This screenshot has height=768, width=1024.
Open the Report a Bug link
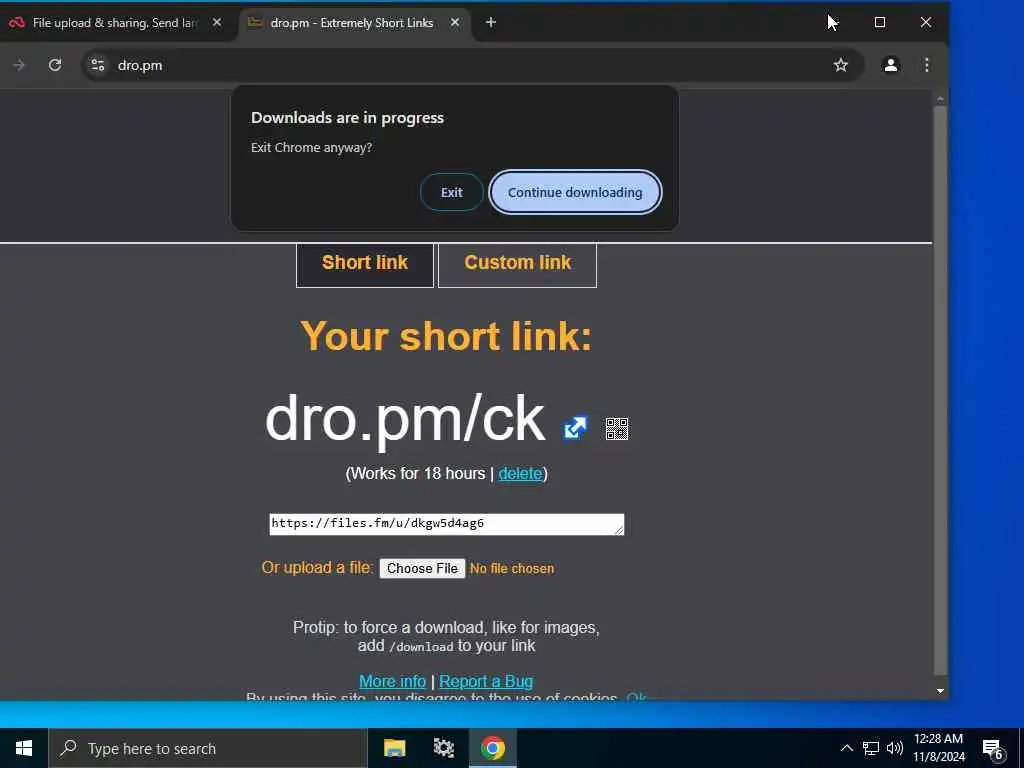(x=486, y=682)
